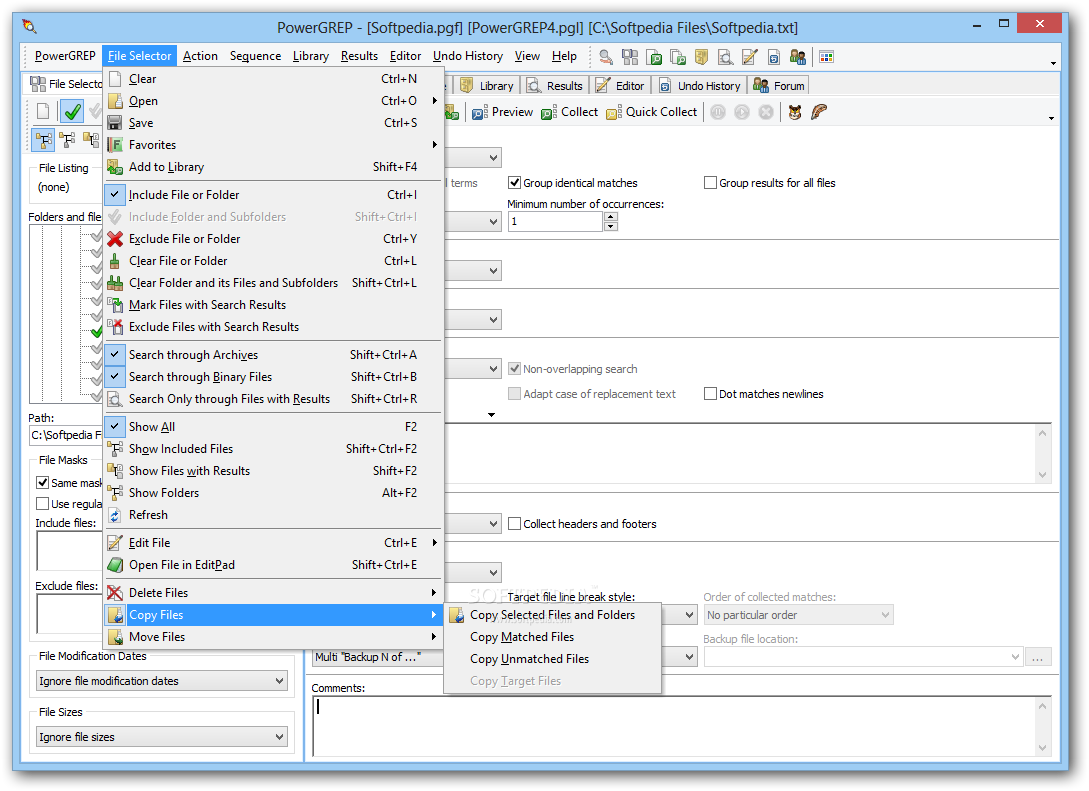Image resolution: width=1089 pixels, height=791 pixels.
Task: Toggle Include File or Folder menu option
Action: coord(273,195)
